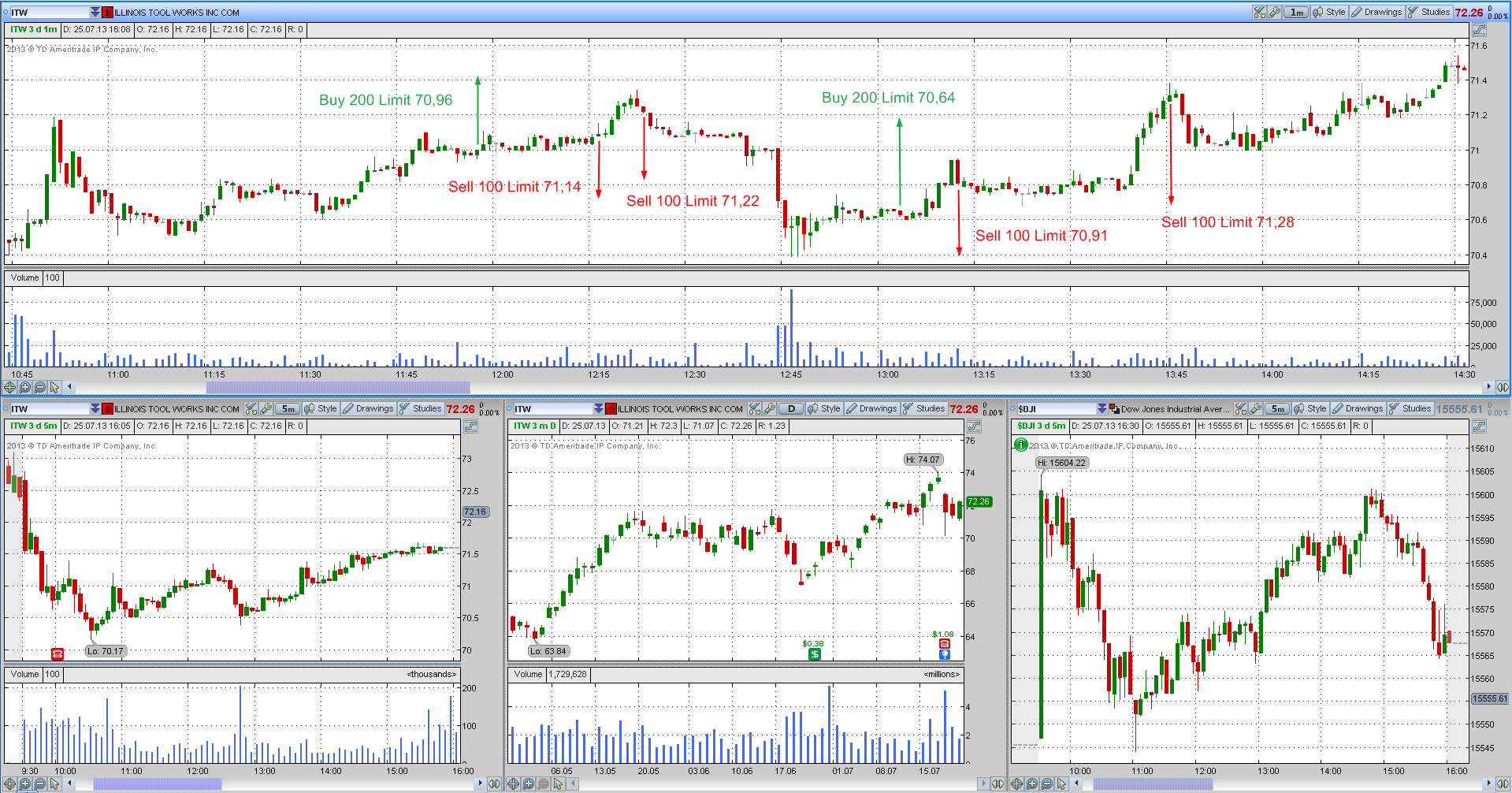Click blue lightbulb event icon on daily chart
The image size is (1512, 793).
pyautogui.click(x=945, y=654)
